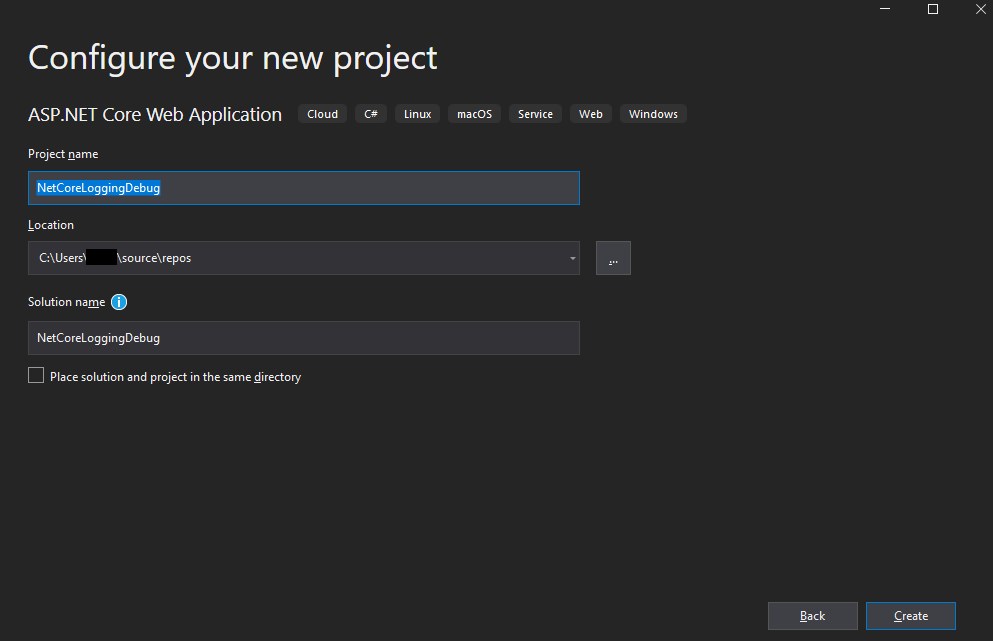Click the Solution name info icon
This screenshot has width=993, height=641.
[119, 302]
